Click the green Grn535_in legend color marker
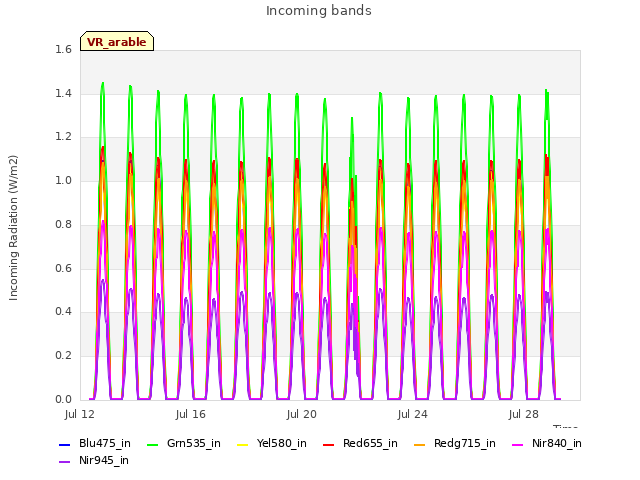 (x=152, y=444)
